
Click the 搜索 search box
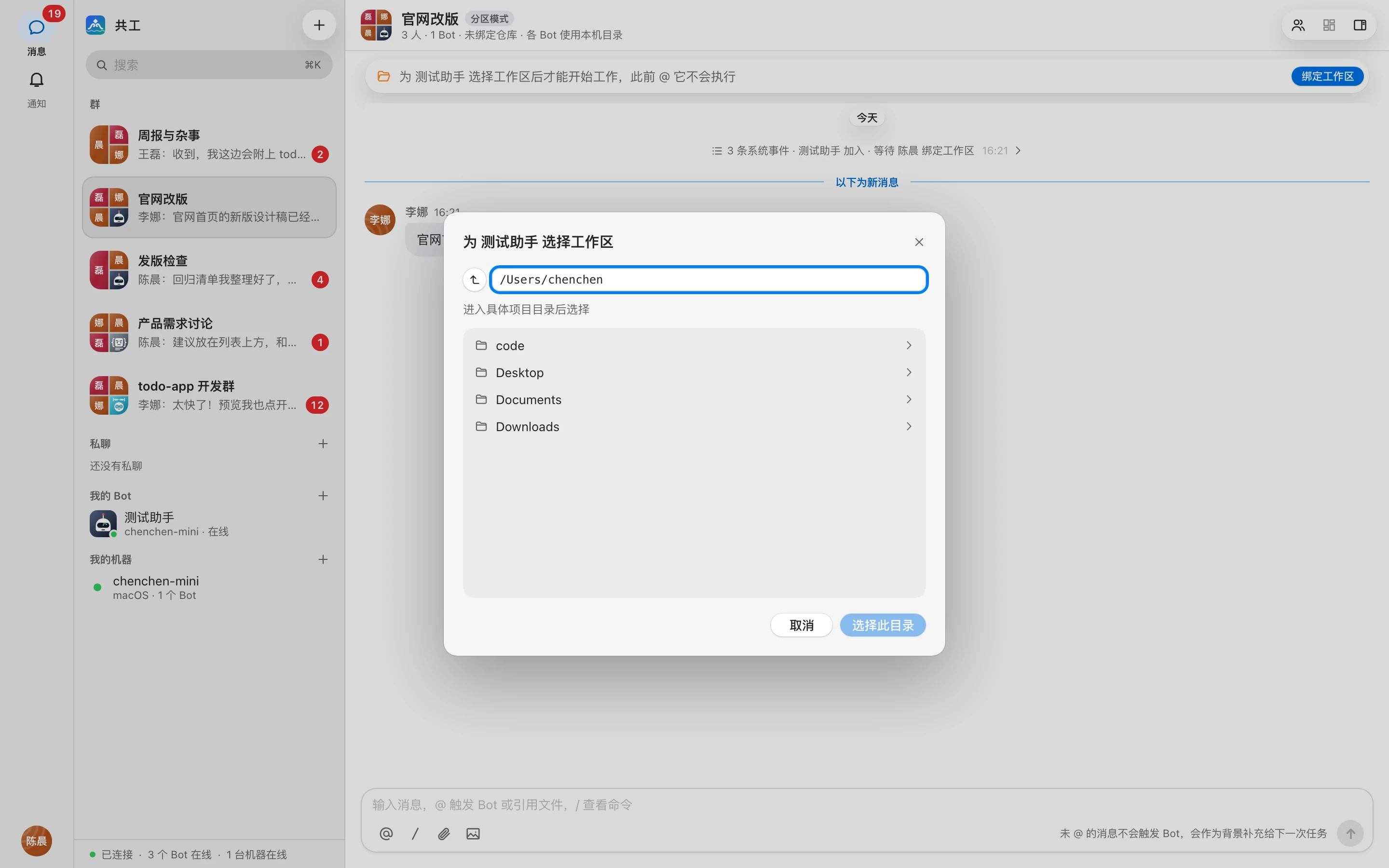tap(209, 65)
